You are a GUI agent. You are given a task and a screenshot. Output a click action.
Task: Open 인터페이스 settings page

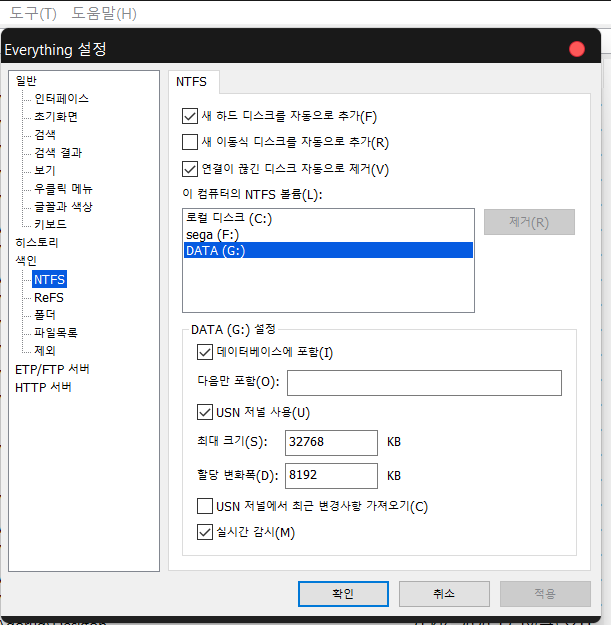click(61, 98)
